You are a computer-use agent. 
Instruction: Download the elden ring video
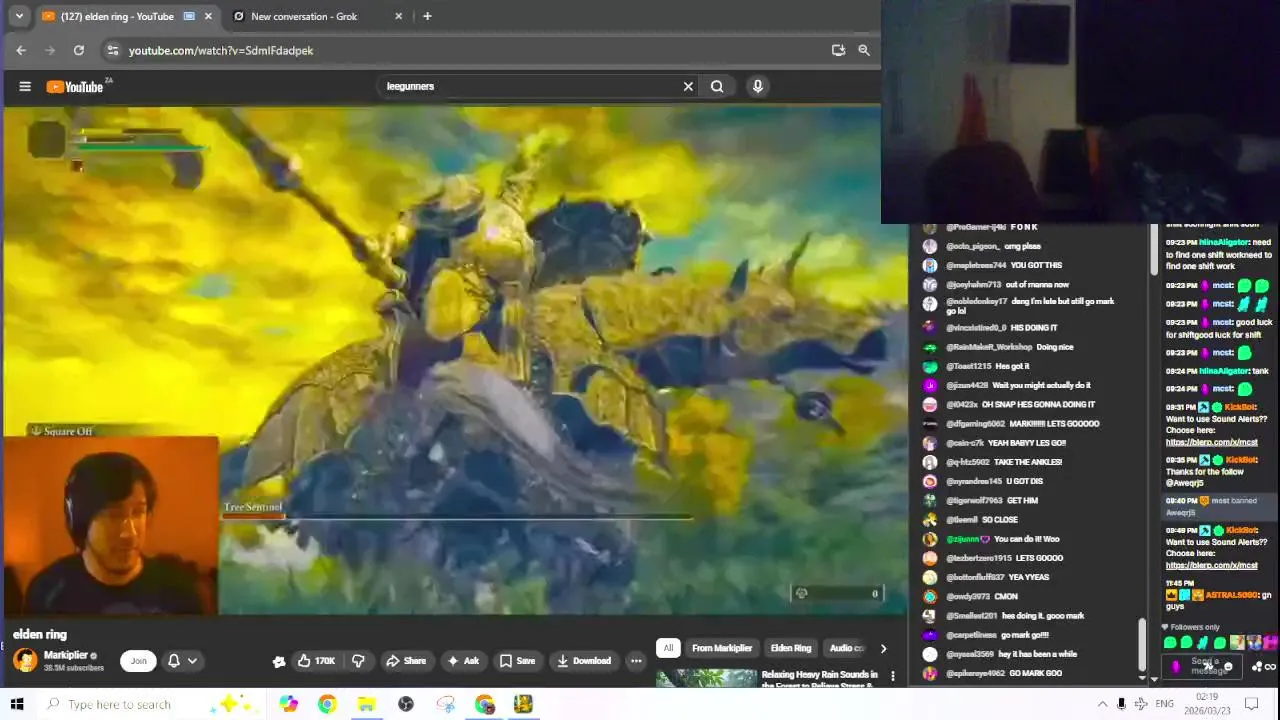click(584, 661)
